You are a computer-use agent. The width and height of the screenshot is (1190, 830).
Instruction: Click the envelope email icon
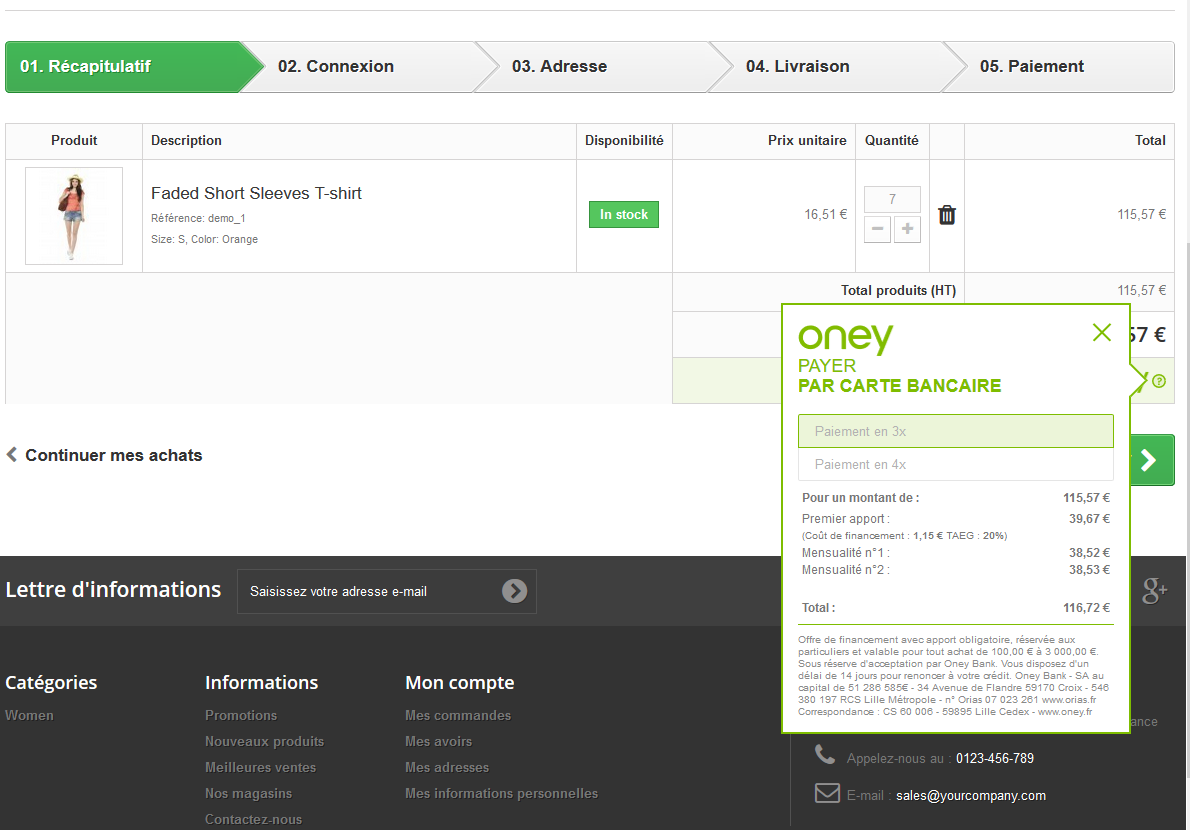point(827,793)
